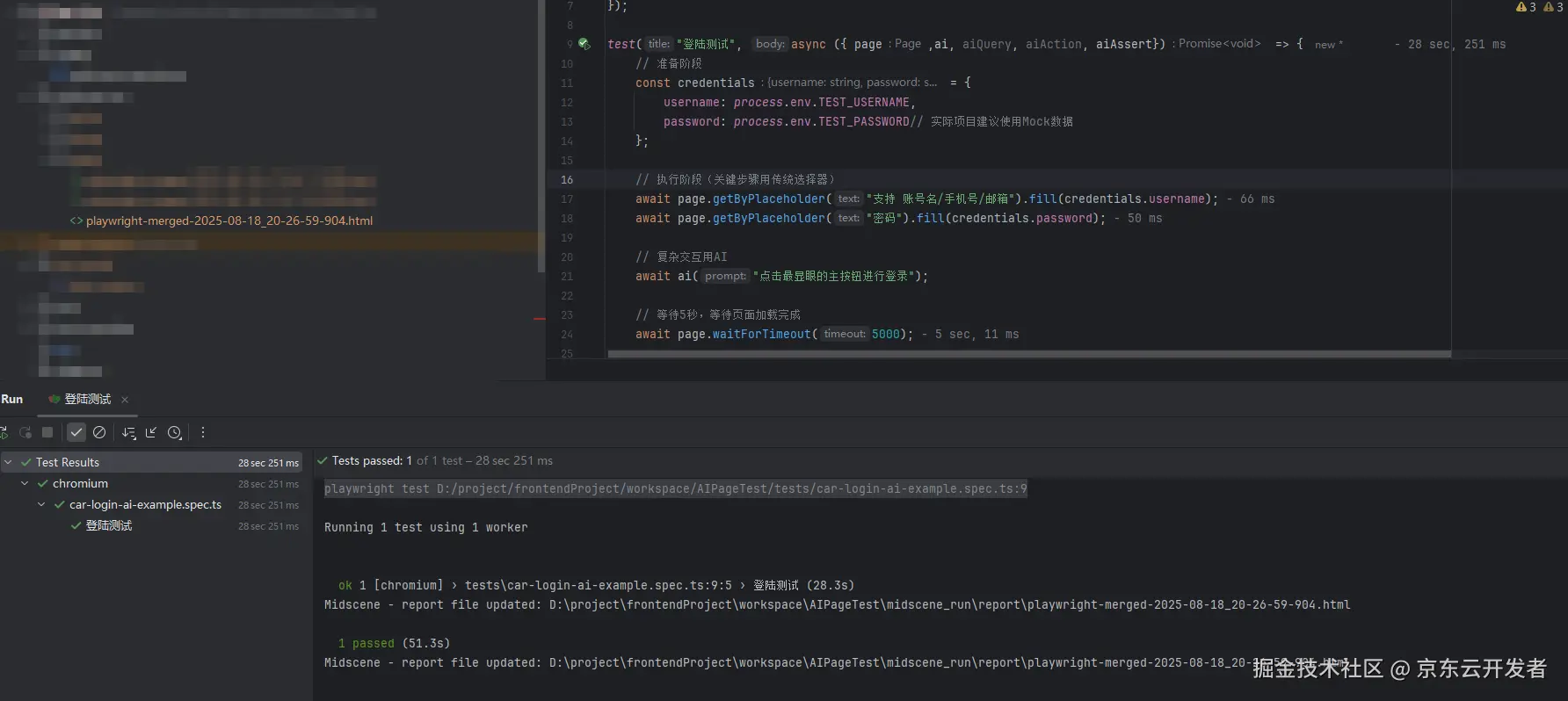Click the playwright test command line in console
This screenshot has height=701, width=1568.
[x=676, y=488]
